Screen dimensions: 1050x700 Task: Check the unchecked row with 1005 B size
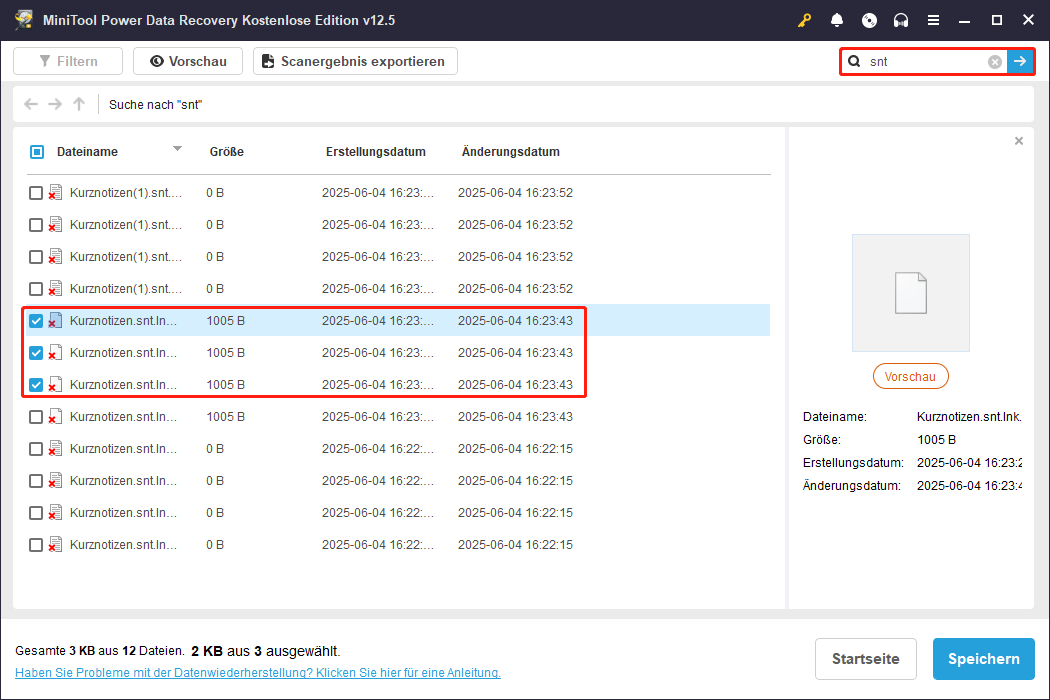(36, 417)
